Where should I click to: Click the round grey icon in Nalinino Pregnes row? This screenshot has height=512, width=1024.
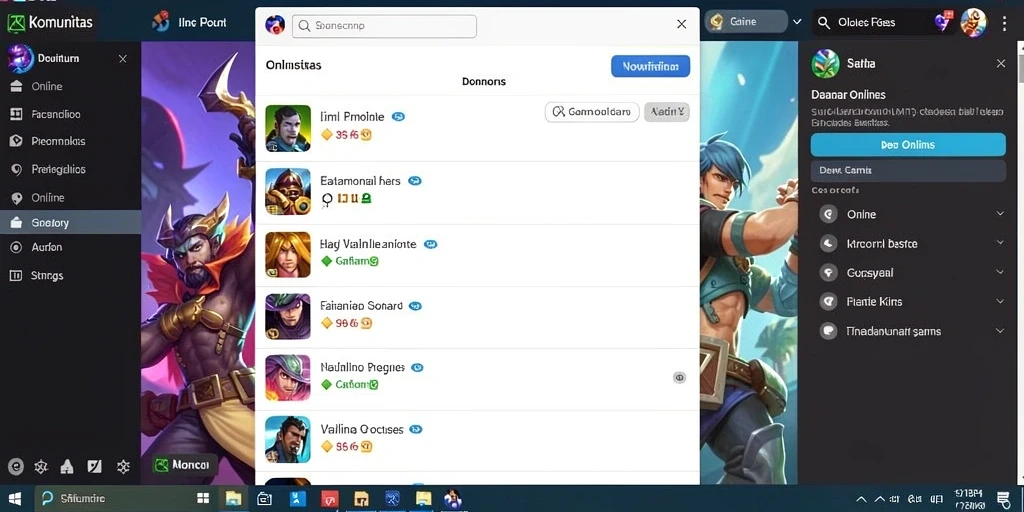pyautogui.click(x=679, y=377)
